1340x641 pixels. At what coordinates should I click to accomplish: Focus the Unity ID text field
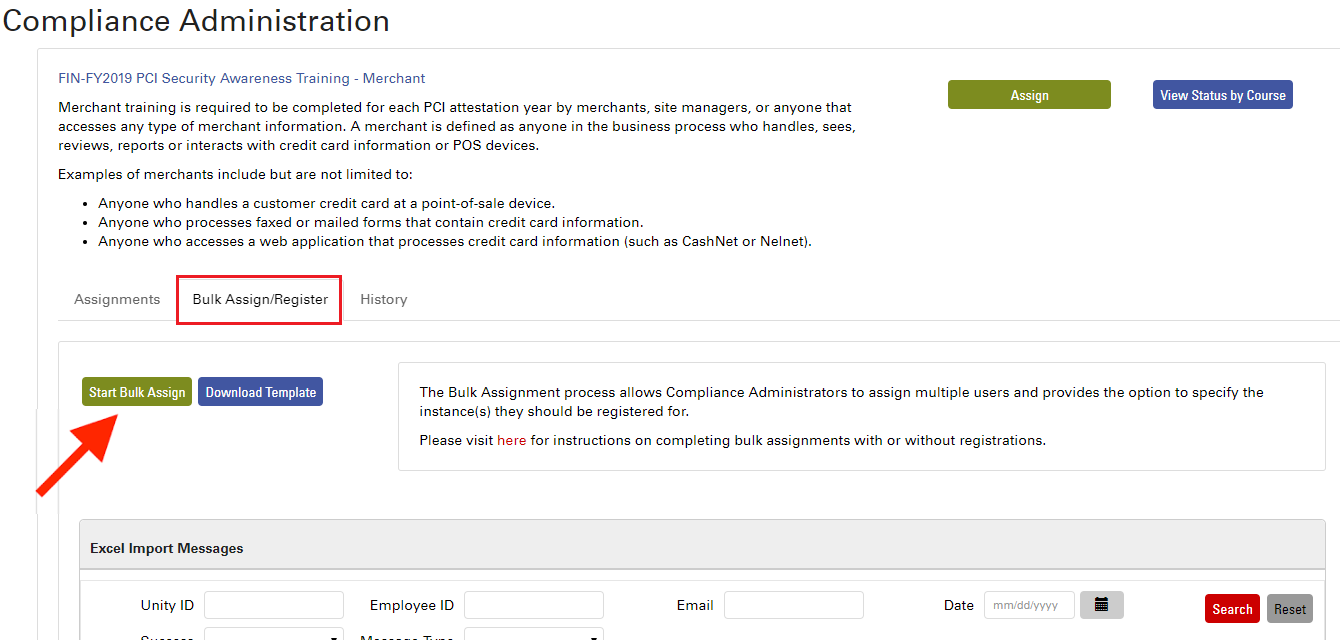coord(273,605)
